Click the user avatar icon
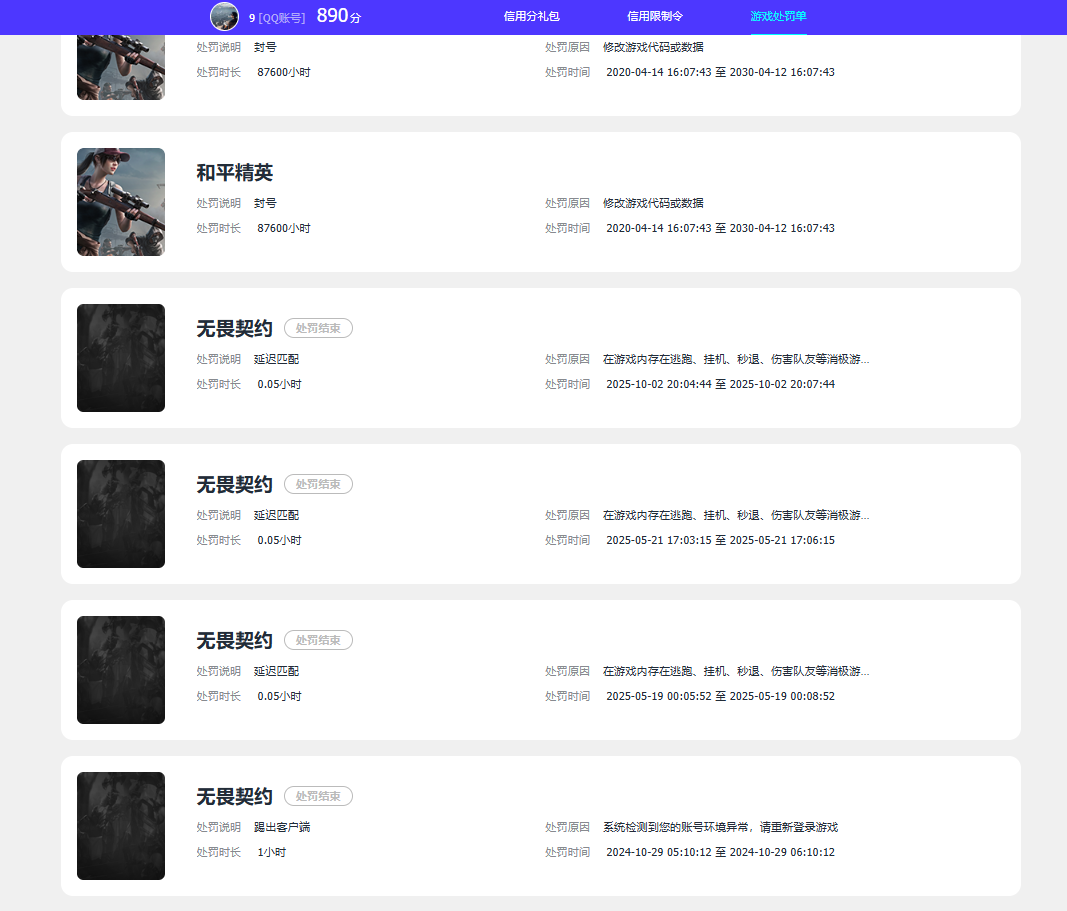 224,16
